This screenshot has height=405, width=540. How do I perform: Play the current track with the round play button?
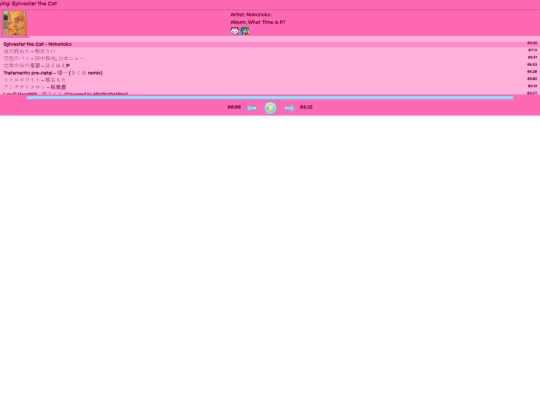[x=270, y=108]
